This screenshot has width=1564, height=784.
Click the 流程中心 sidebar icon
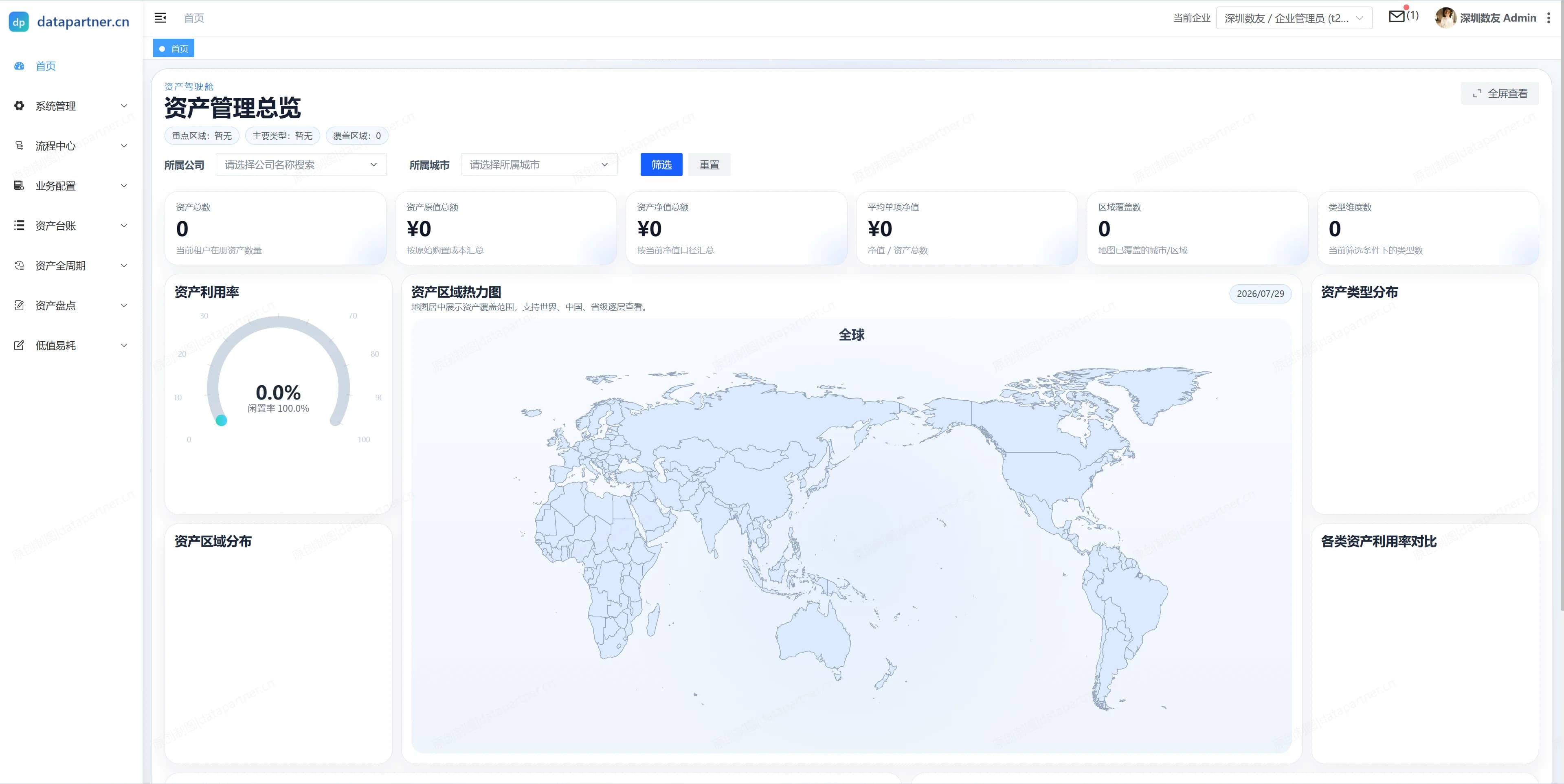coord(20,146)
